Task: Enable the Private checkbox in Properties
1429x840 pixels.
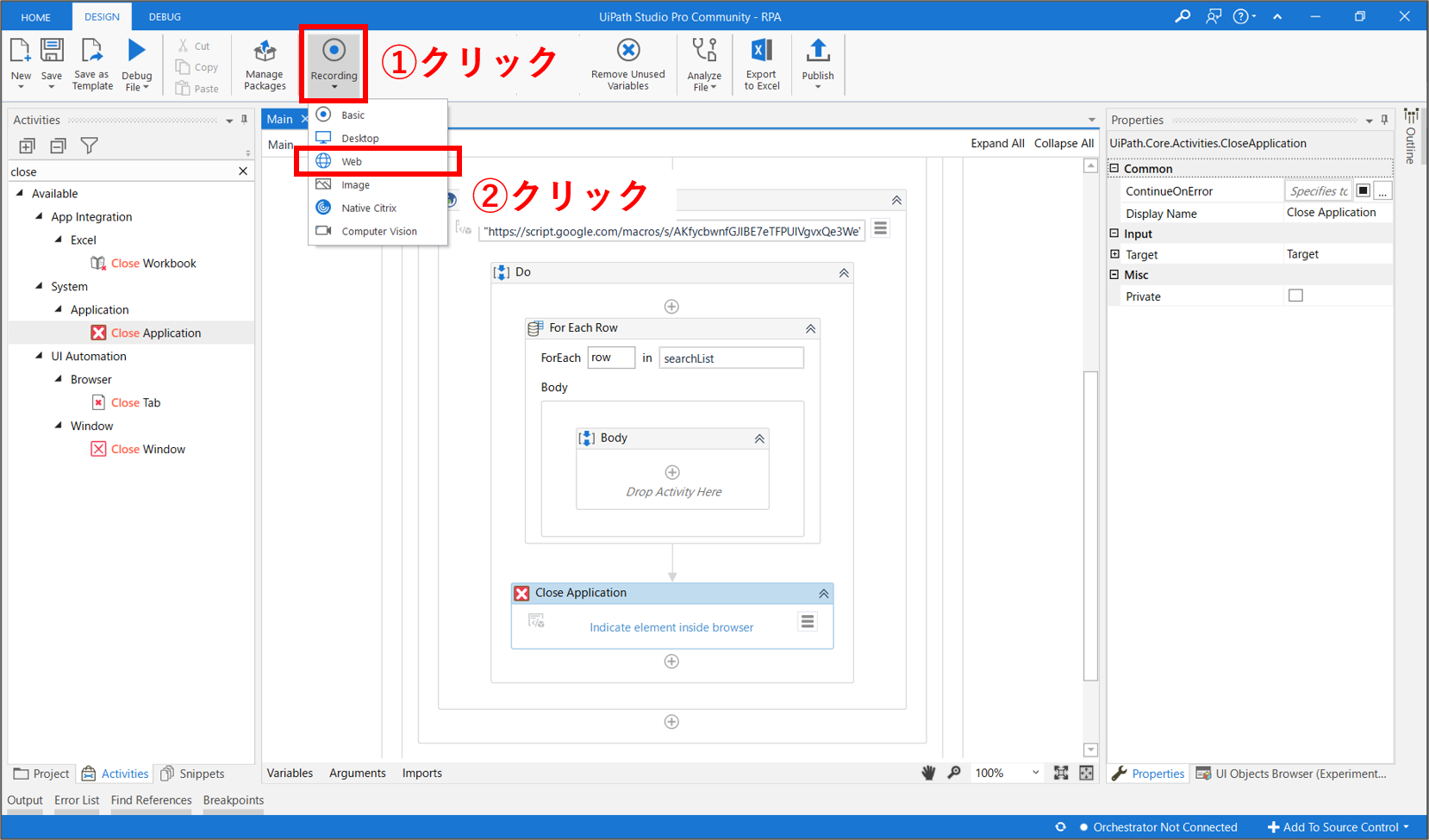Action: pyautogui.click(x=1295, y=296)
